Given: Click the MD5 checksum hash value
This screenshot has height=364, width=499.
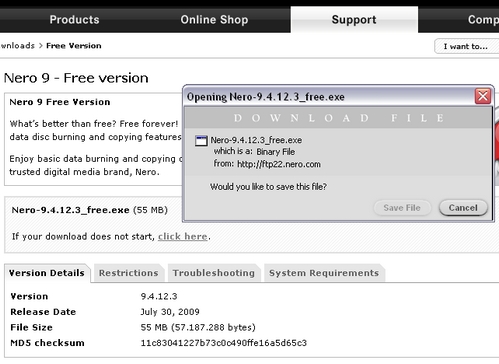Looking at the screenshot, I should pos(224,343).
